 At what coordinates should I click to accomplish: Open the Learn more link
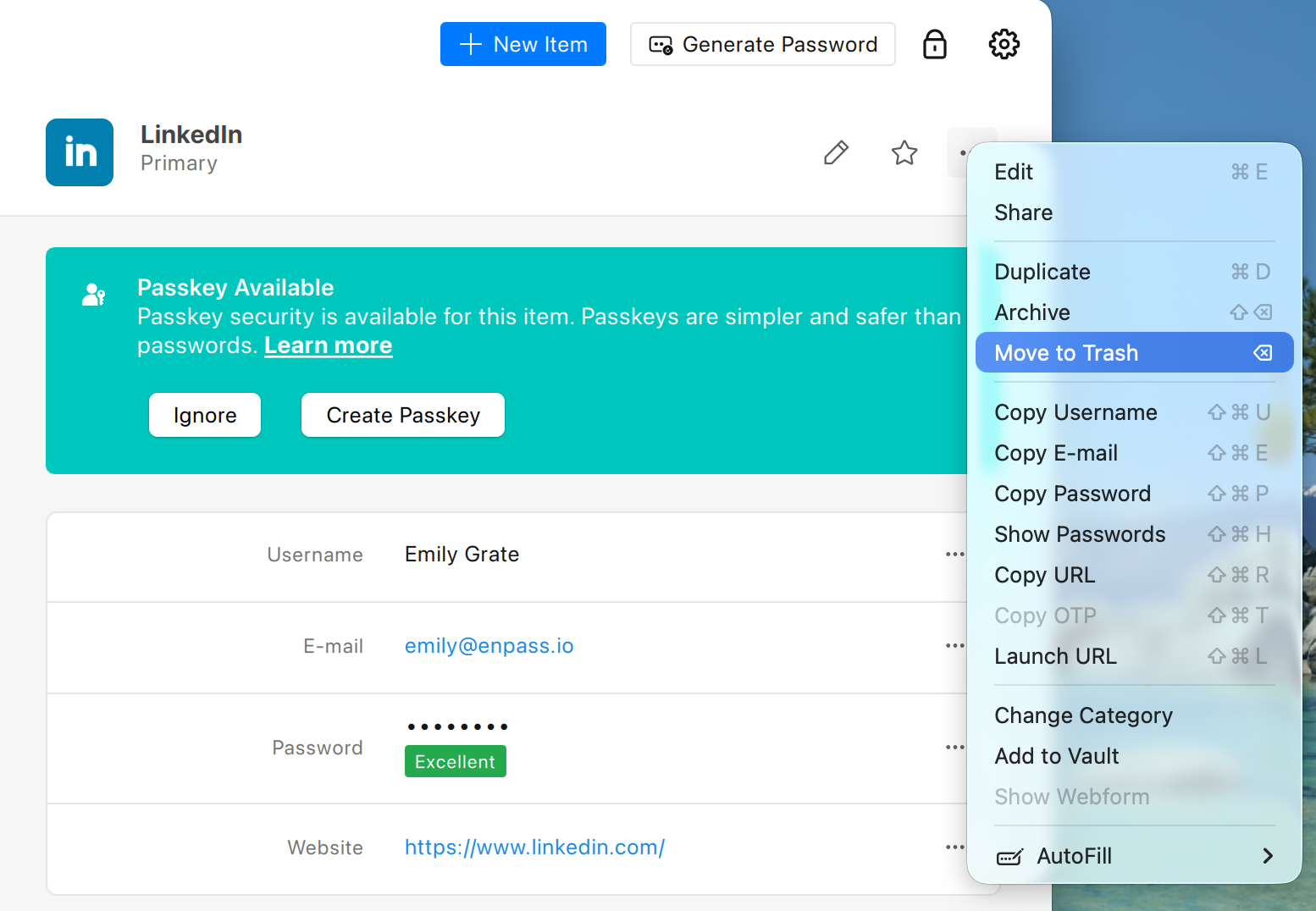[329, 345]
